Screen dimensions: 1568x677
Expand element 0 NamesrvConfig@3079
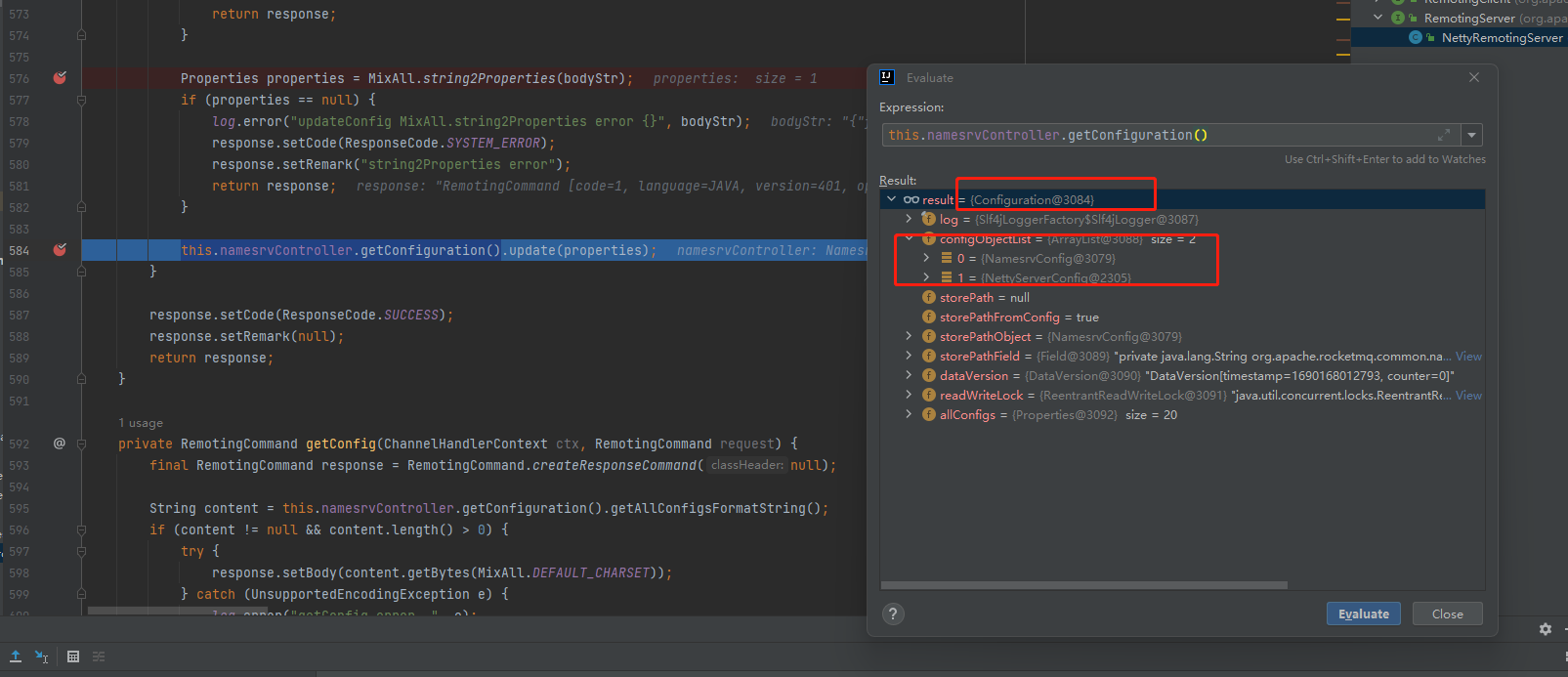tap(926, 258)
